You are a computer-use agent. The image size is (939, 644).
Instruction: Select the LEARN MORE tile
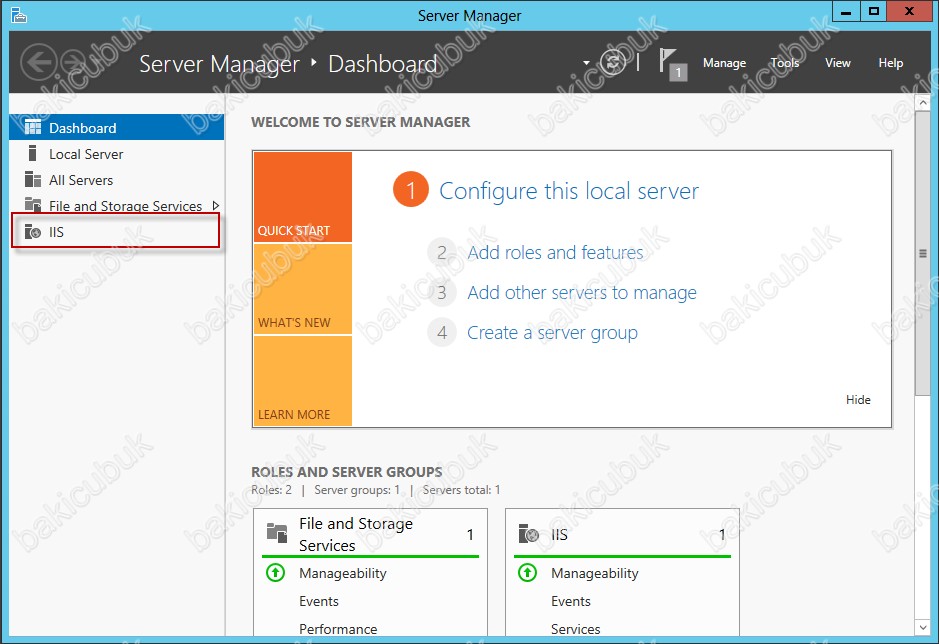click(302, 381)
